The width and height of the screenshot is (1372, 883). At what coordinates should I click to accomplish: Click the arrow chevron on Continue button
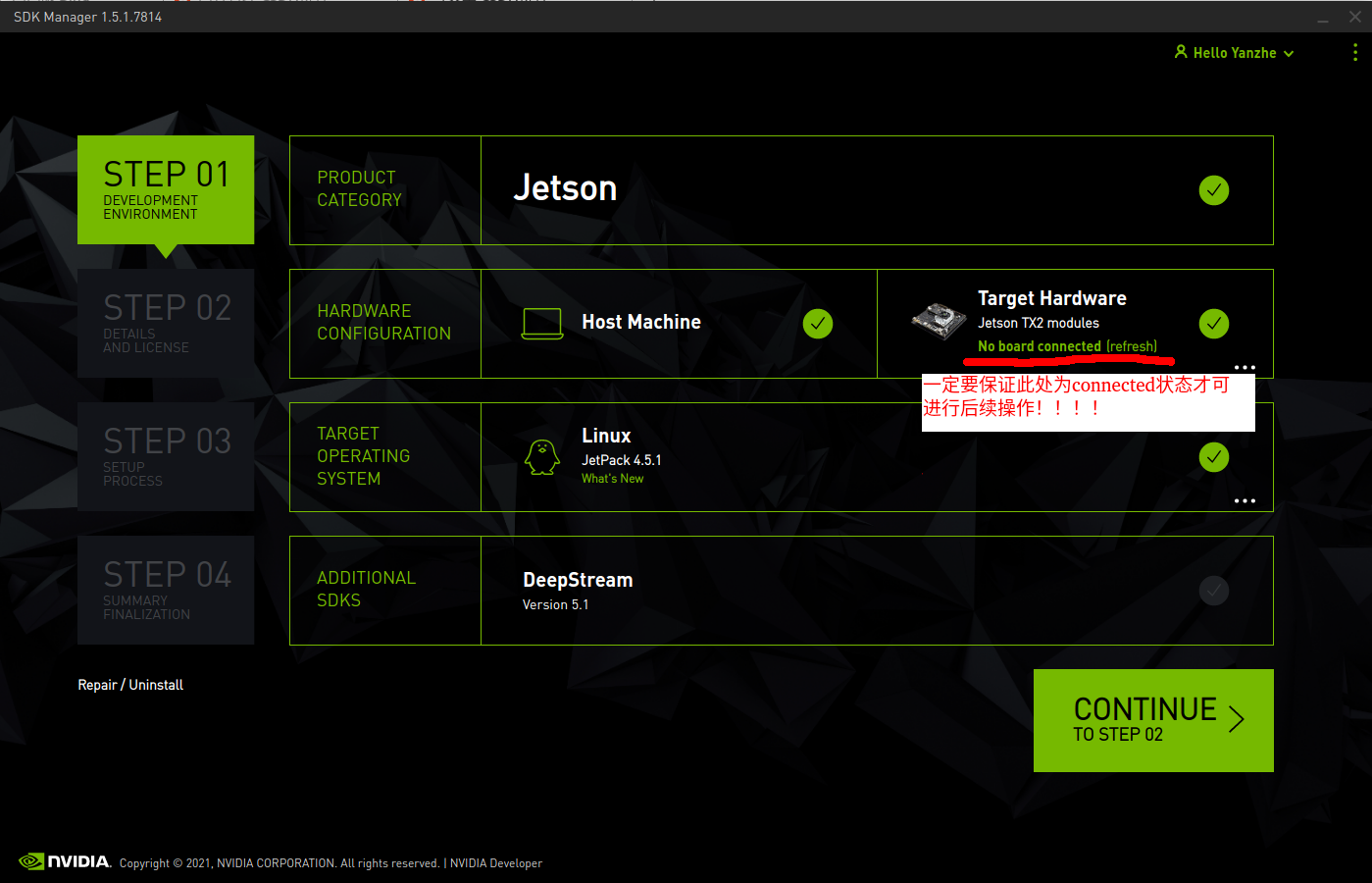point(1237,719)
